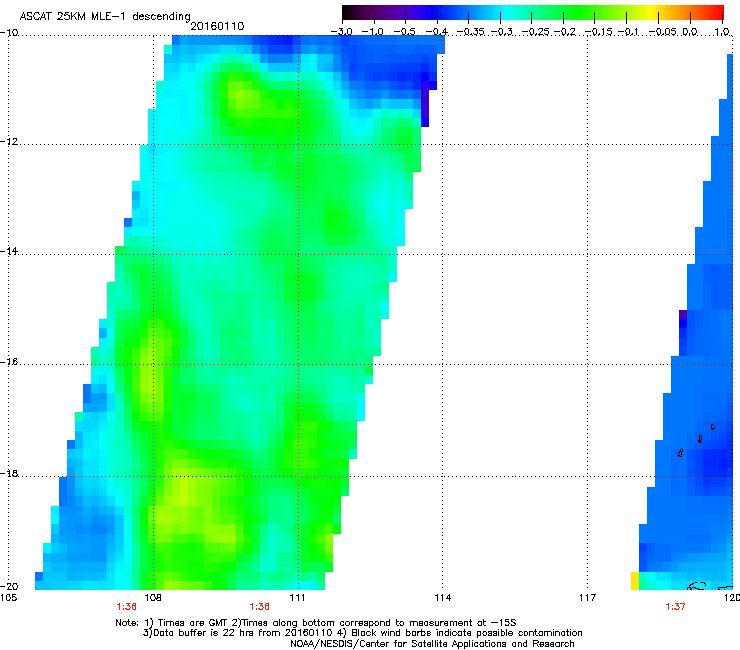
Task: Click the yellow data cell at the eastern swath's bottom corner
Action: (x=635, y=581)
